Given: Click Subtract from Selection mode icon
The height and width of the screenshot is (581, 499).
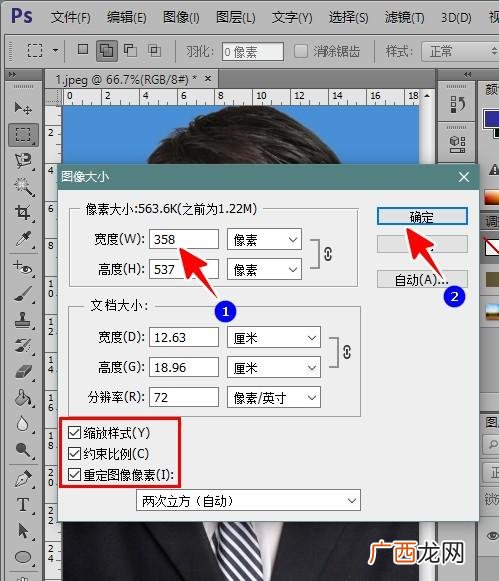Looking at the screenshot, I should point(130,50).
